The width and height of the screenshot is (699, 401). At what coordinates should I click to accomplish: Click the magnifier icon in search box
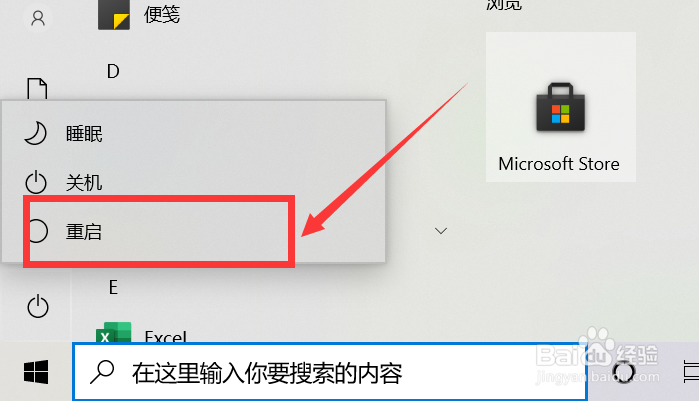(102, 372)
